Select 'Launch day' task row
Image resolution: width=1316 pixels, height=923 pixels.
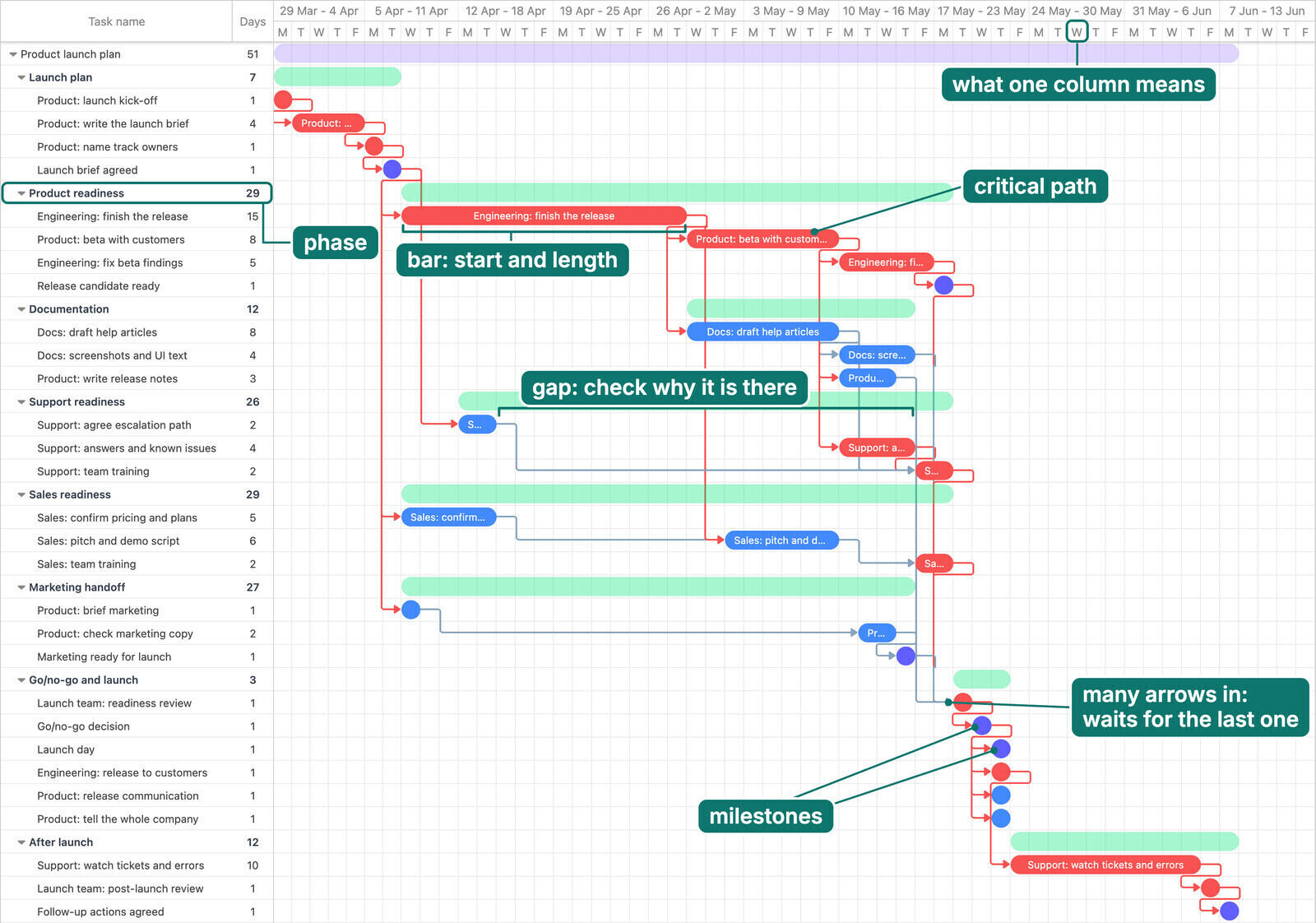click(x=137, y=749)
